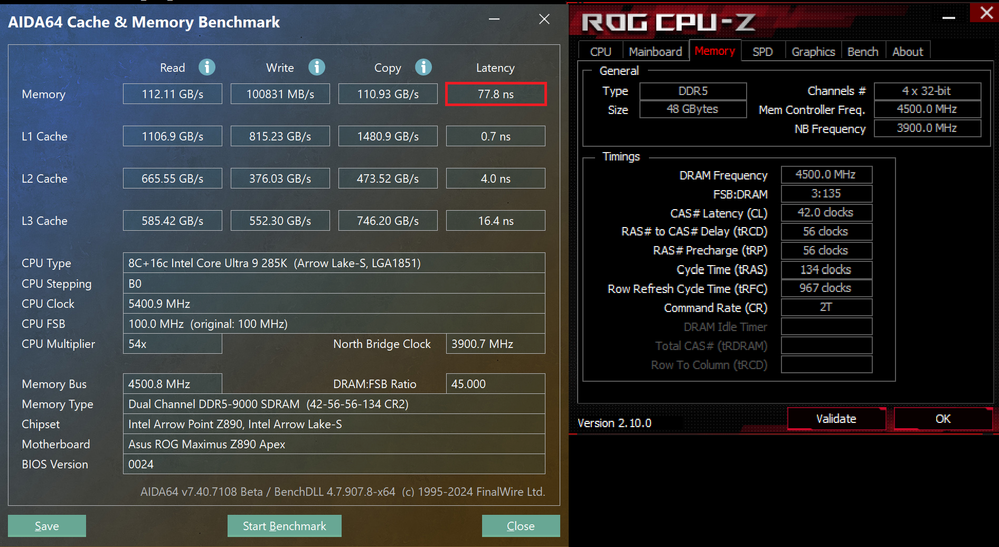Click the tRCD value 56 clocks
Viewport: 999px width, 547px height.
coord(826,231)
